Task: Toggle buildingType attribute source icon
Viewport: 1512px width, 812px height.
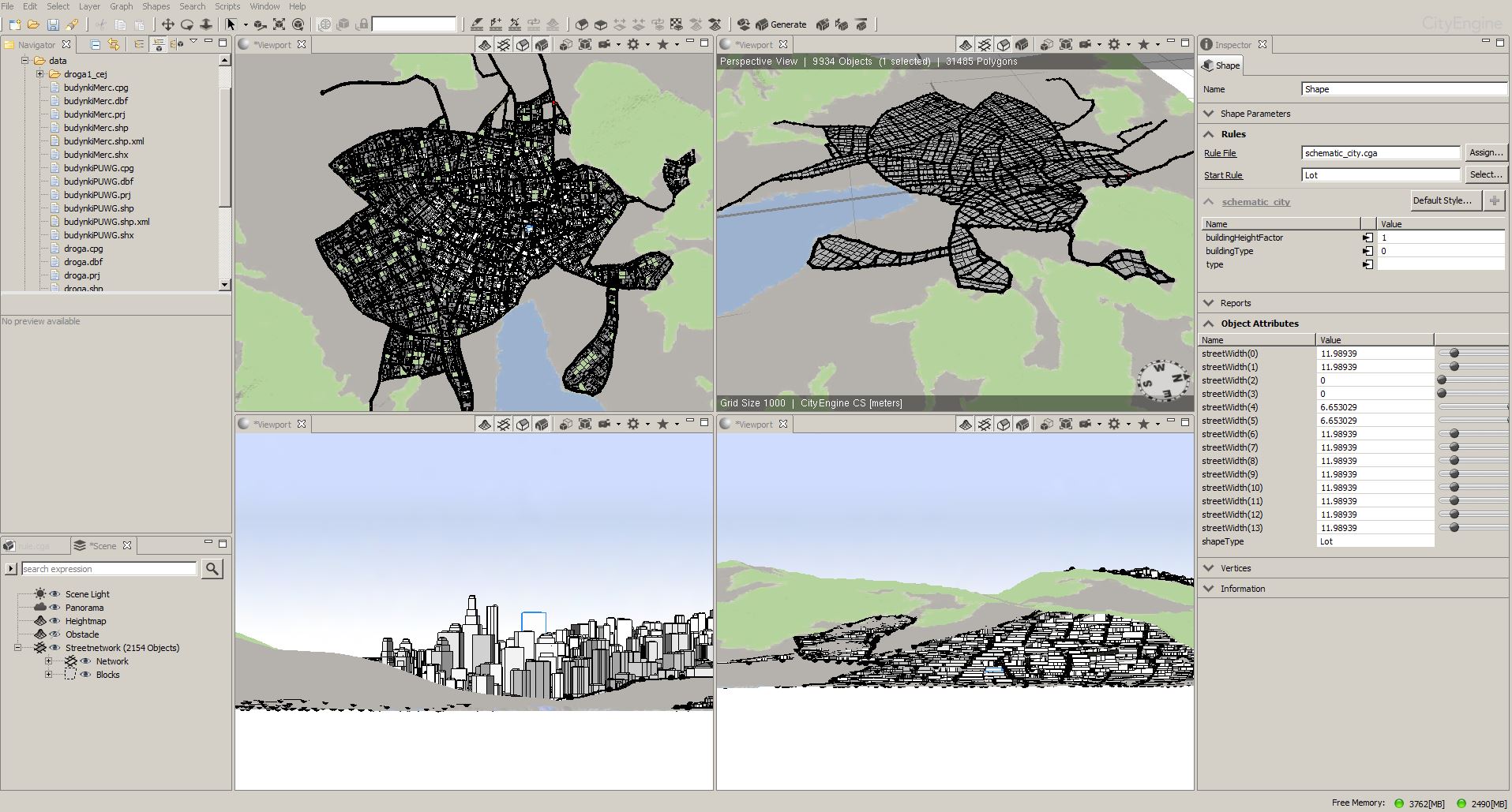Action: tap(1368, 251)
